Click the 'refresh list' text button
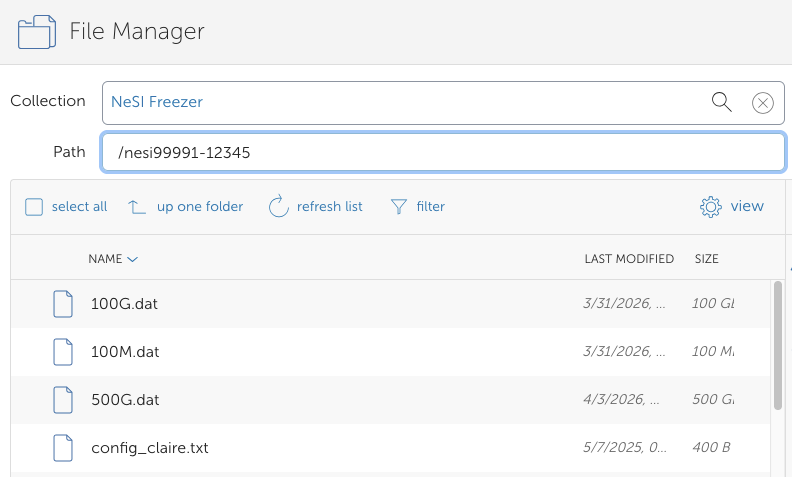Screen dimensions: 792x477 [x=329, y=207]
